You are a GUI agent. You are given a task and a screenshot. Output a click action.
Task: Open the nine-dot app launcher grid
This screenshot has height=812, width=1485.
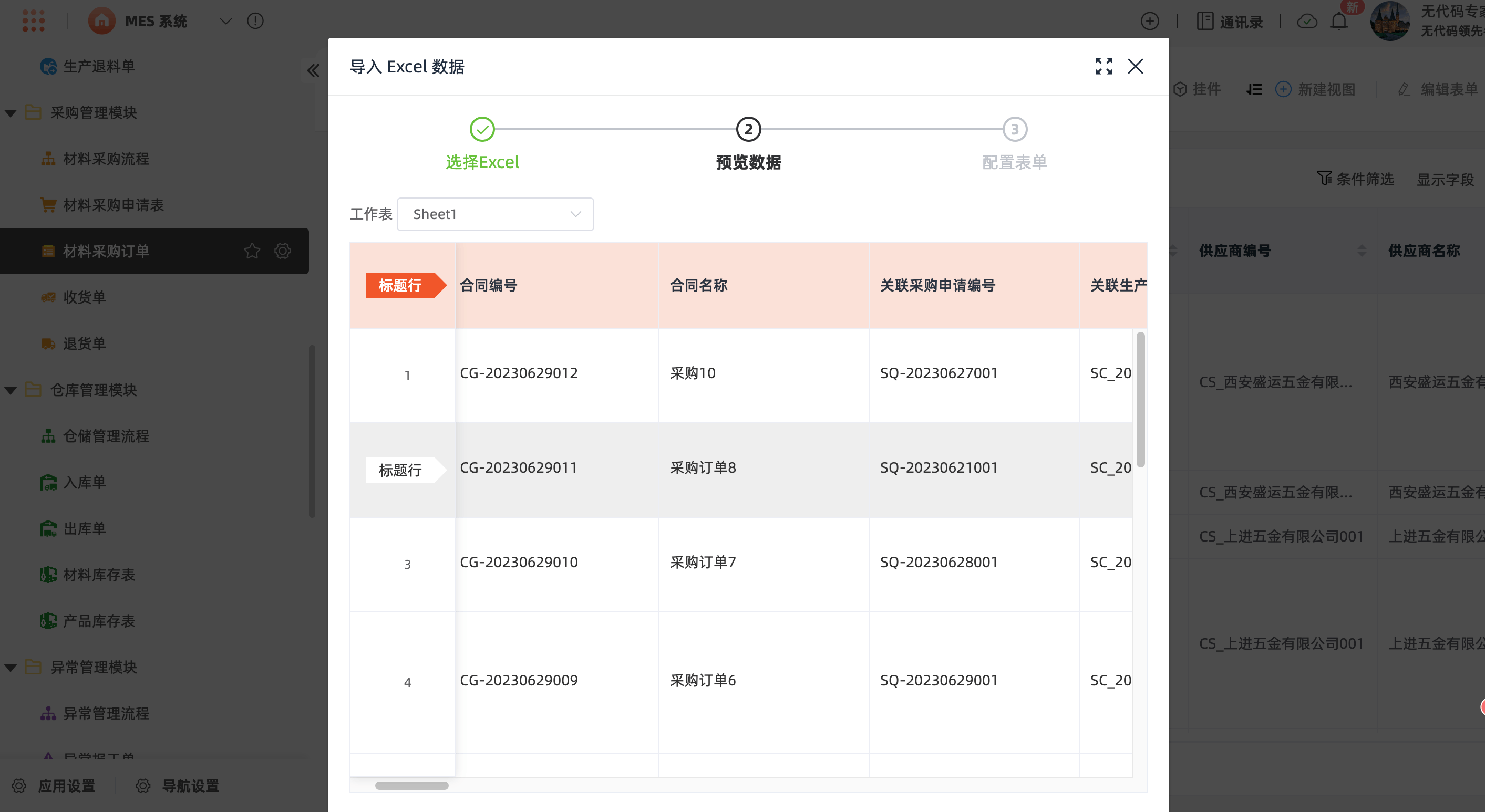click(34, 21)
